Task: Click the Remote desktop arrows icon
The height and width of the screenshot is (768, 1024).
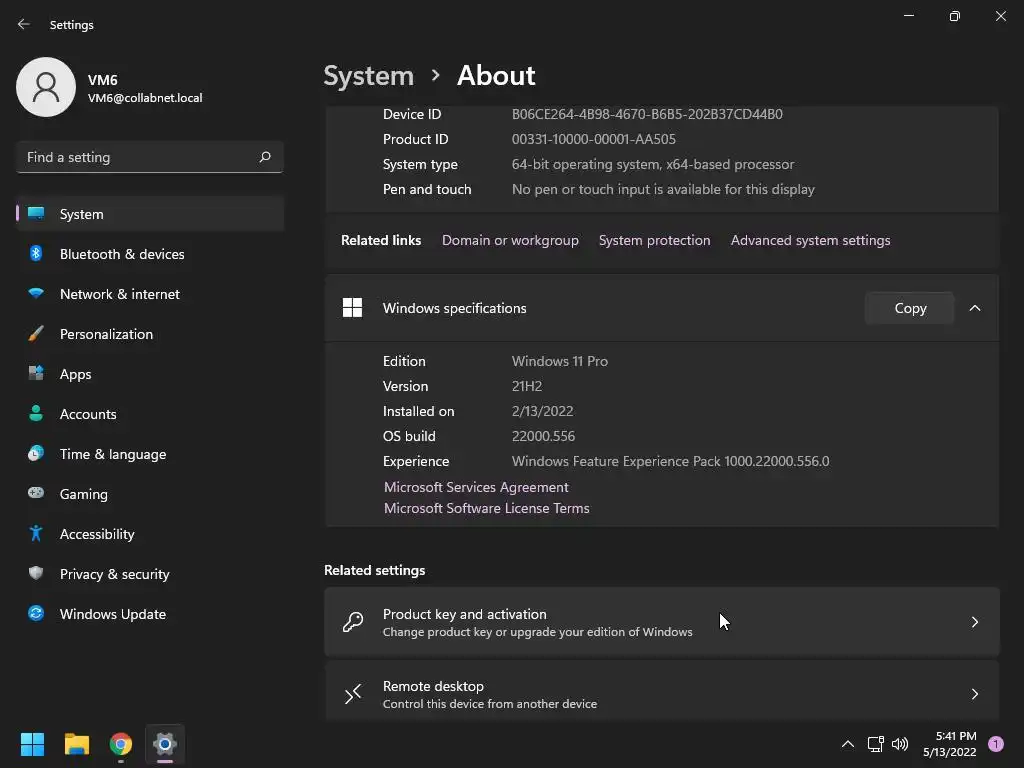Action: tap(353, 694)
